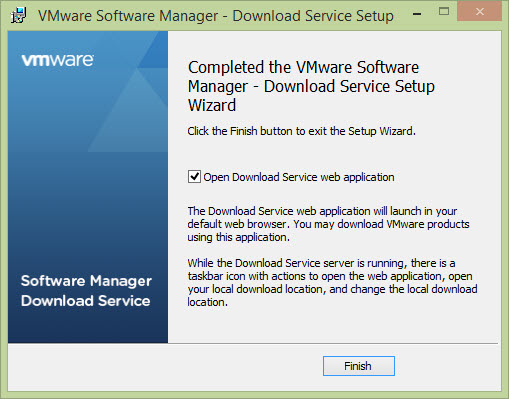Image resolution: width=509 pixels, height=399 pixels.
Task: Click the Finish button
Action: [359, 366]
